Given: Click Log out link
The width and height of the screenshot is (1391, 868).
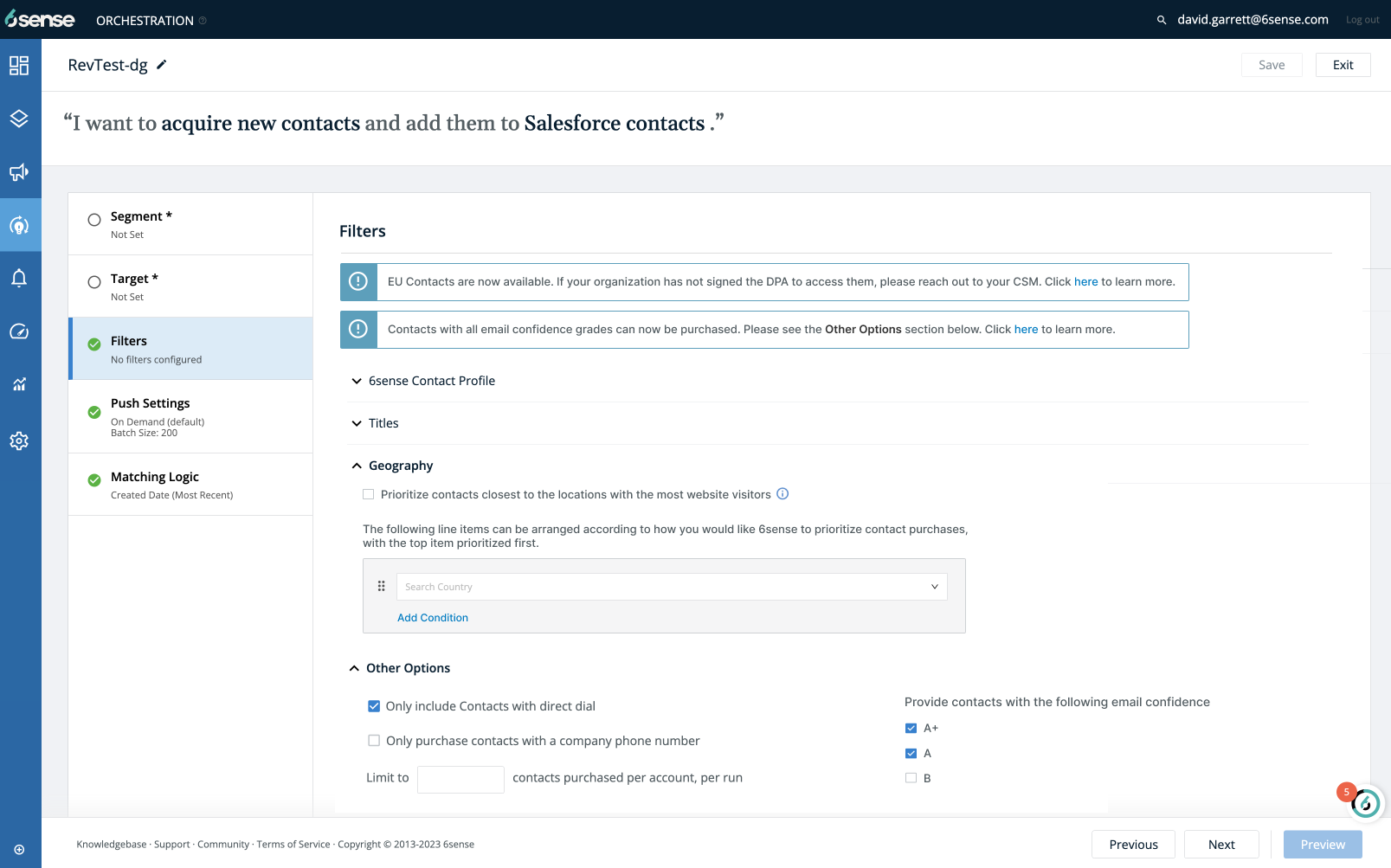Looking at the screenshot, I should [1362, 20].
